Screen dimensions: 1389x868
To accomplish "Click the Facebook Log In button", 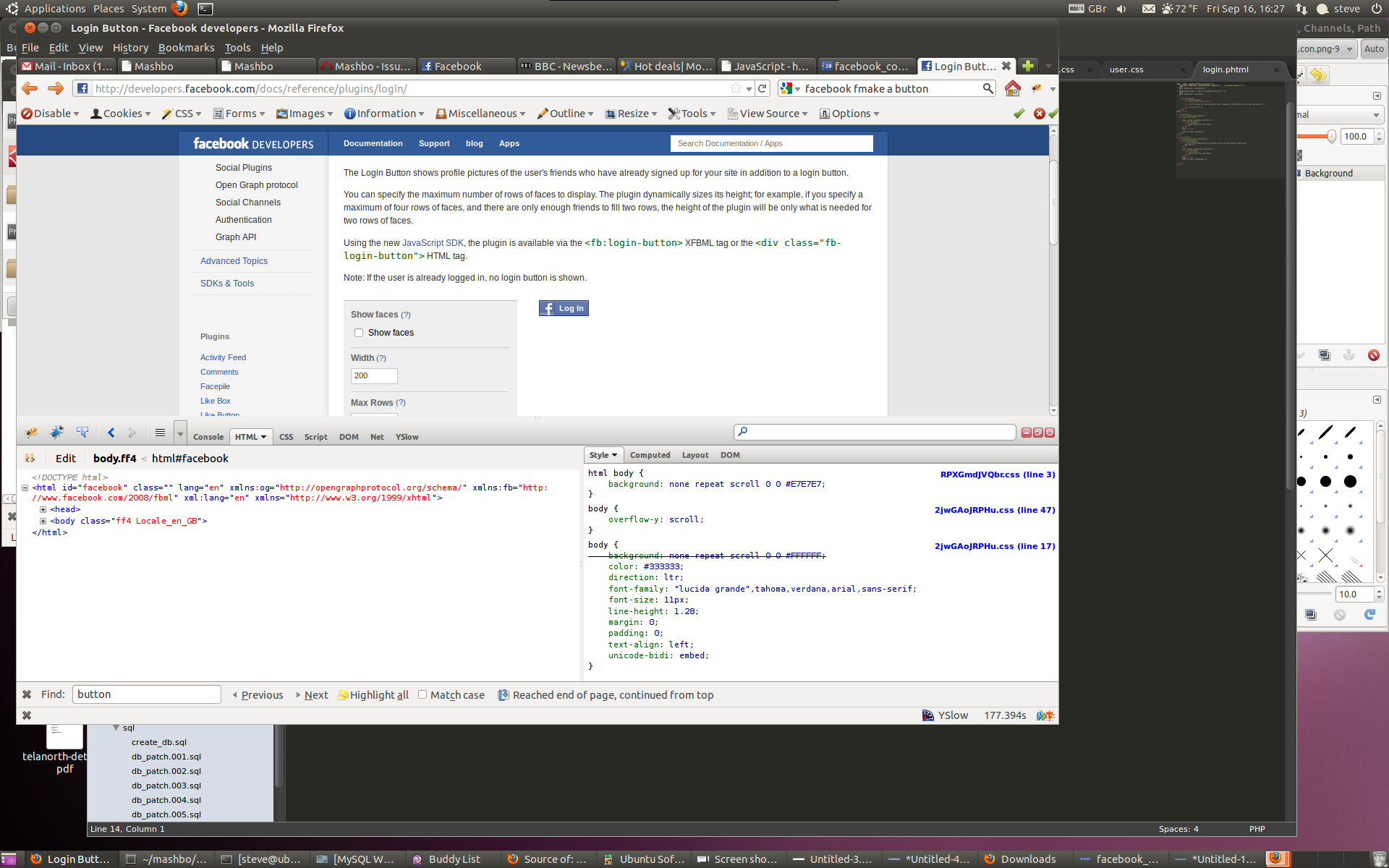I will tap(564, 308).
